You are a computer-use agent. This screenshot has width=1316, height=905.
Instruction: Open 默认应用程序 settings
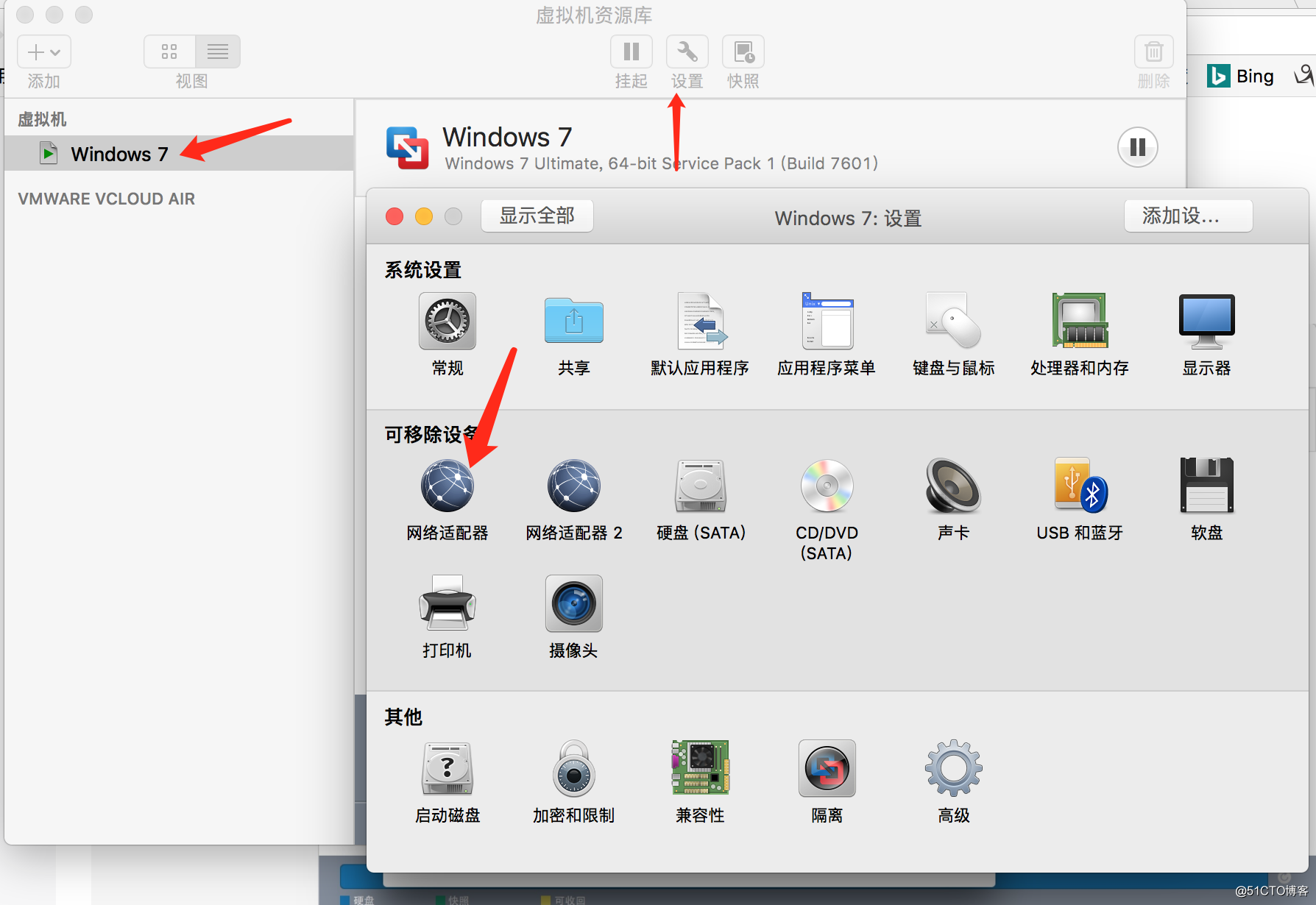point(701,322)
